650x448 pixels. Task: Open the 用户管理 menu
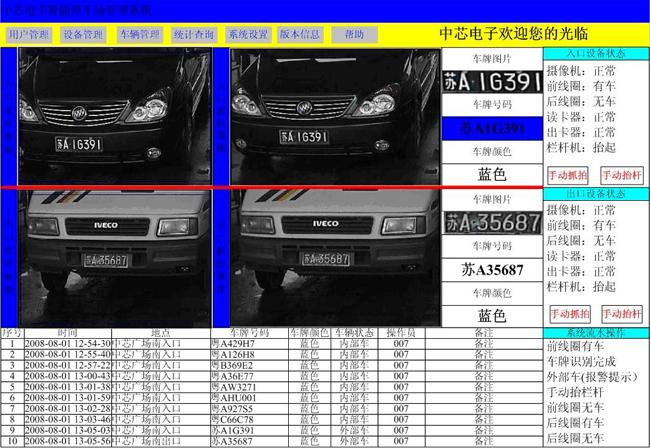(x=28, y=34)
